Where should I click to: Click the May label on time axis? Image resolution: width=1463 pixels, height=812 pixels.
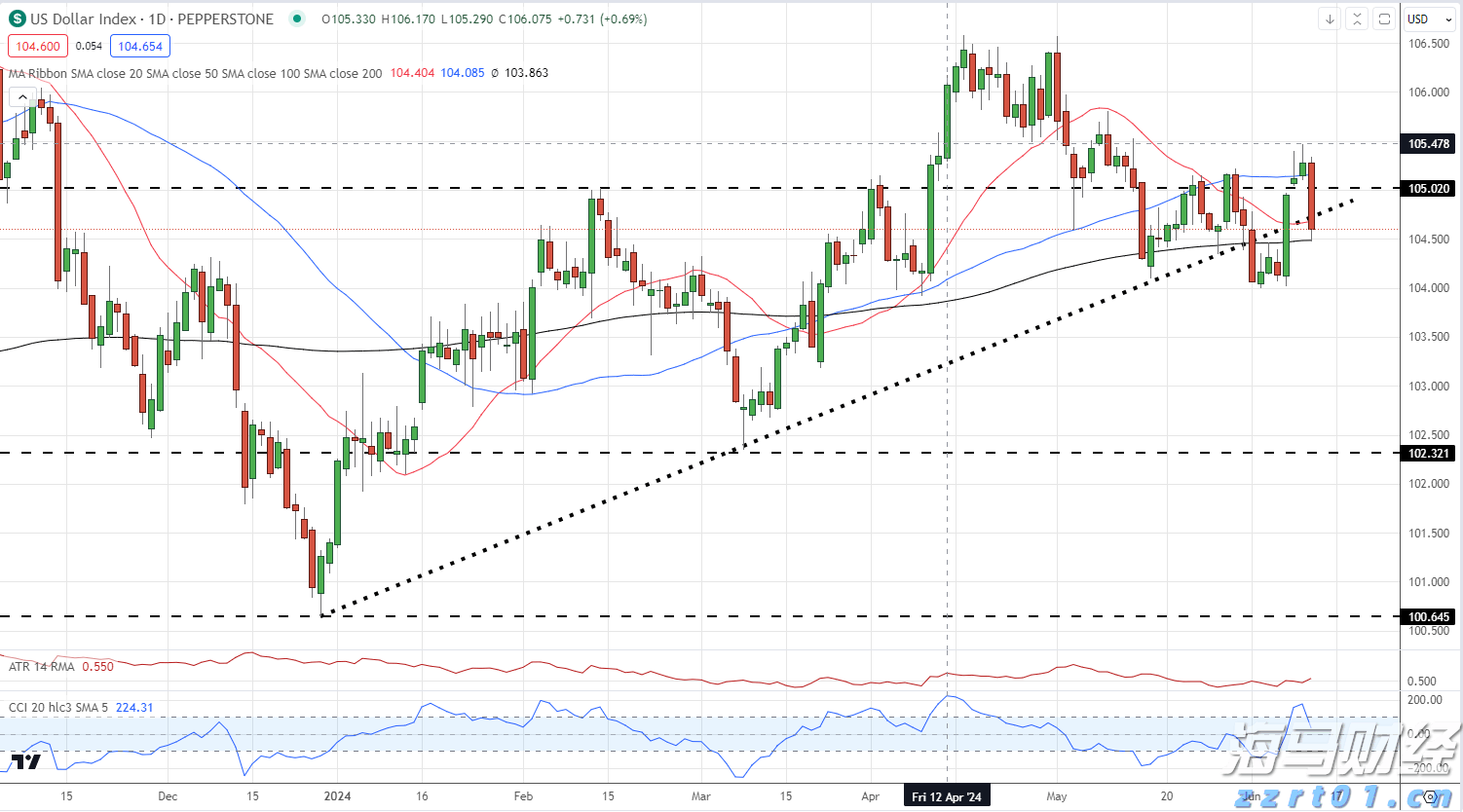[x=1057, y=796]
